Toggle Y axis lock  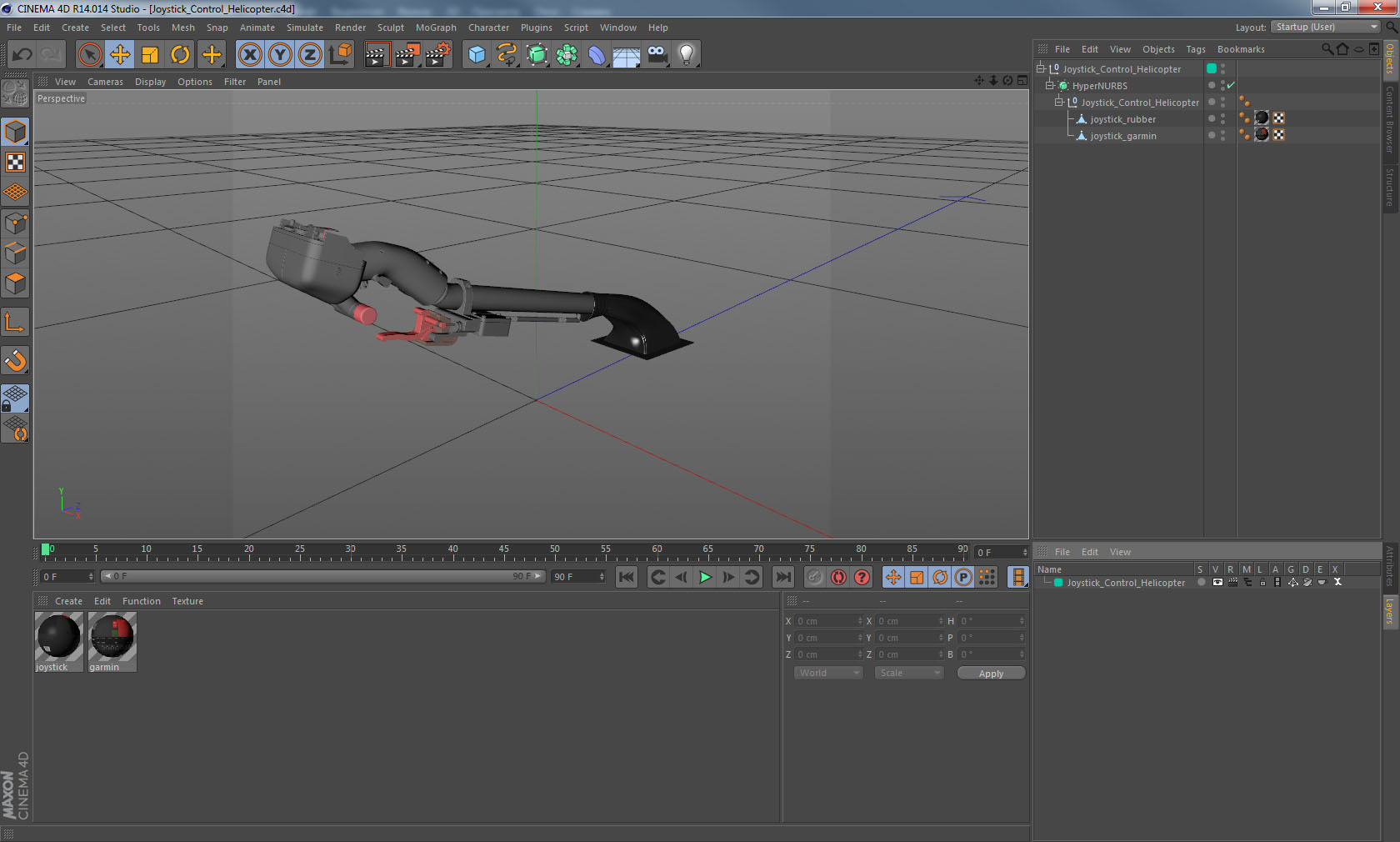point(280,55)
